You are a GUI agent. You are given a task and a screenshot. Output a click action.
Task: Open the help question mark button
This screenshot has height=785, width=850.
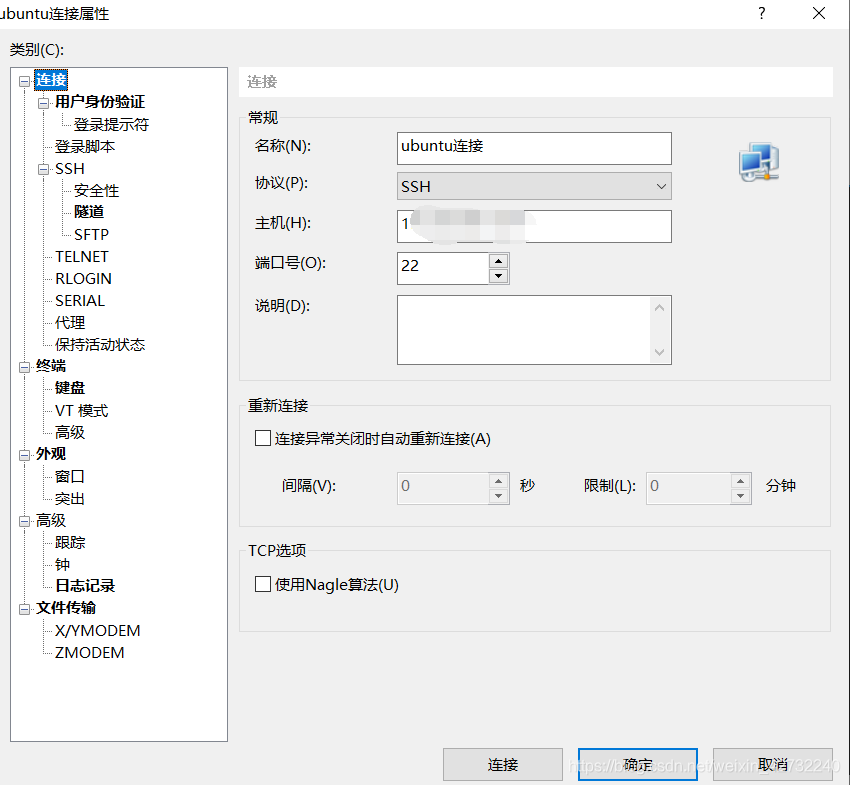762,13
